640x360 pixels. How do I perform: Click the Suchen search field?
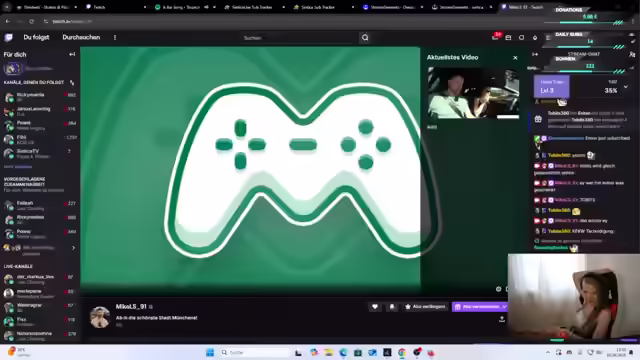pos(299,38)
